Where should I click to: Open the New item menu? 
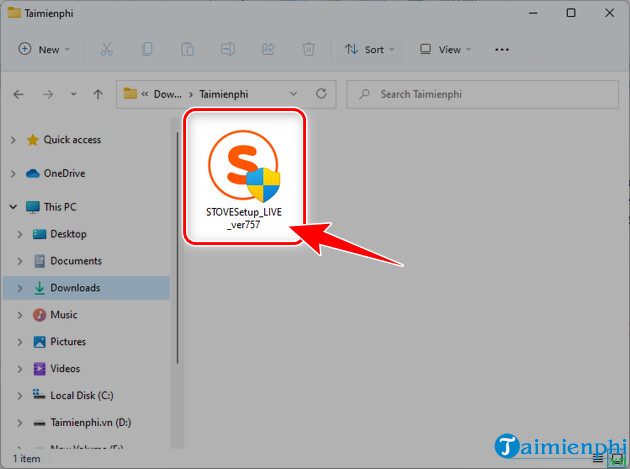(44, 49)
